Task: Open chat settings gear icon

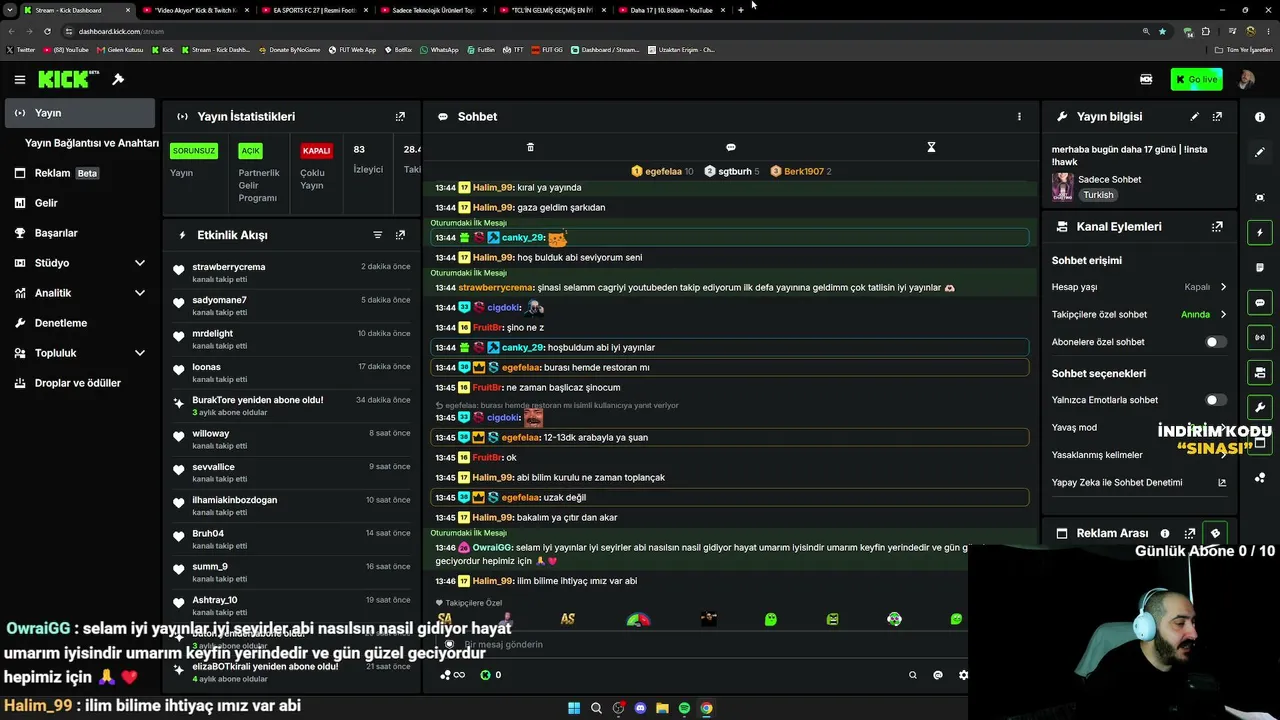Action: 963,675
